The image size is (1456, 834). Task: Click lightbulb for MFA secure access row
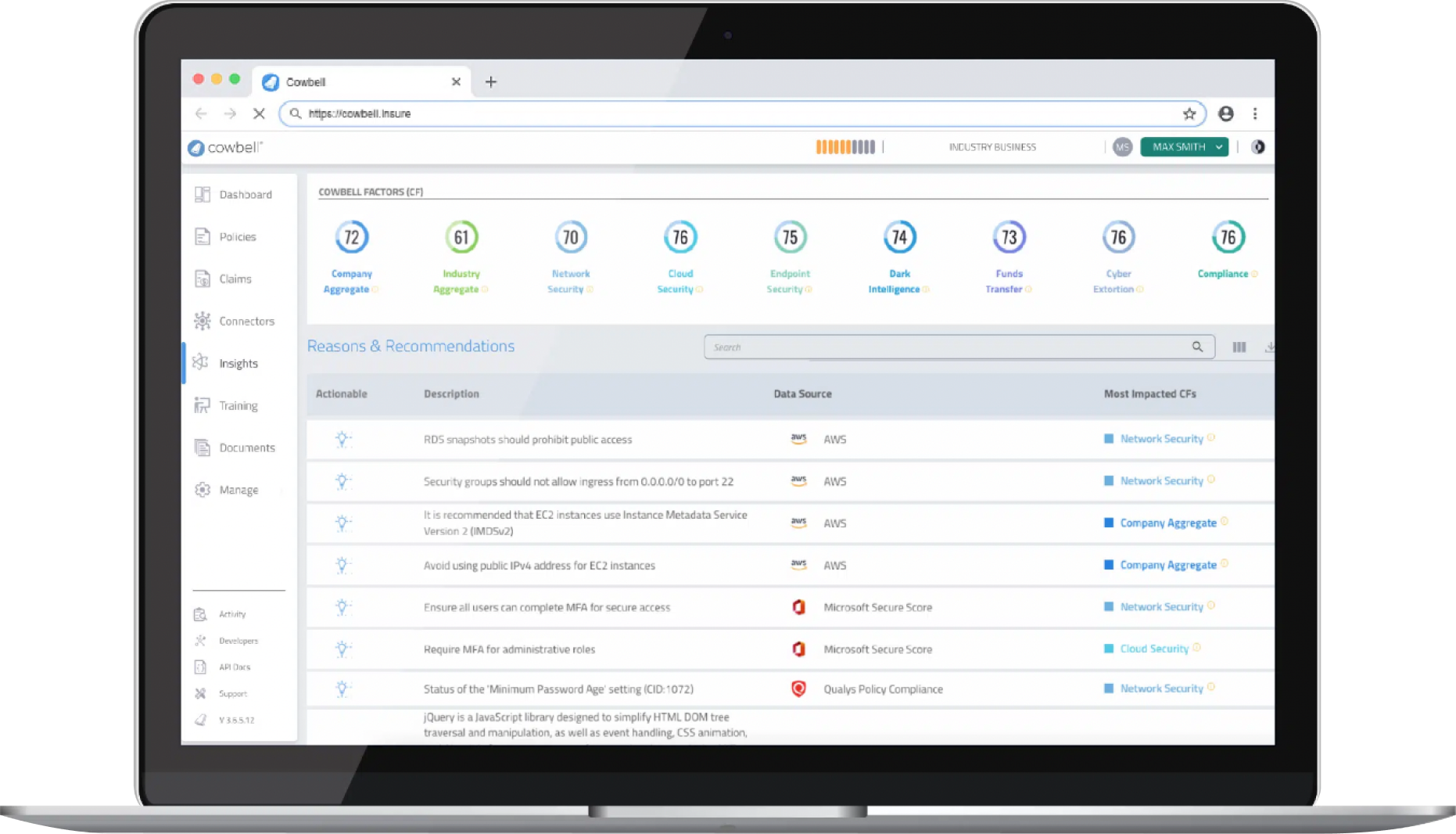pos(342,607)
